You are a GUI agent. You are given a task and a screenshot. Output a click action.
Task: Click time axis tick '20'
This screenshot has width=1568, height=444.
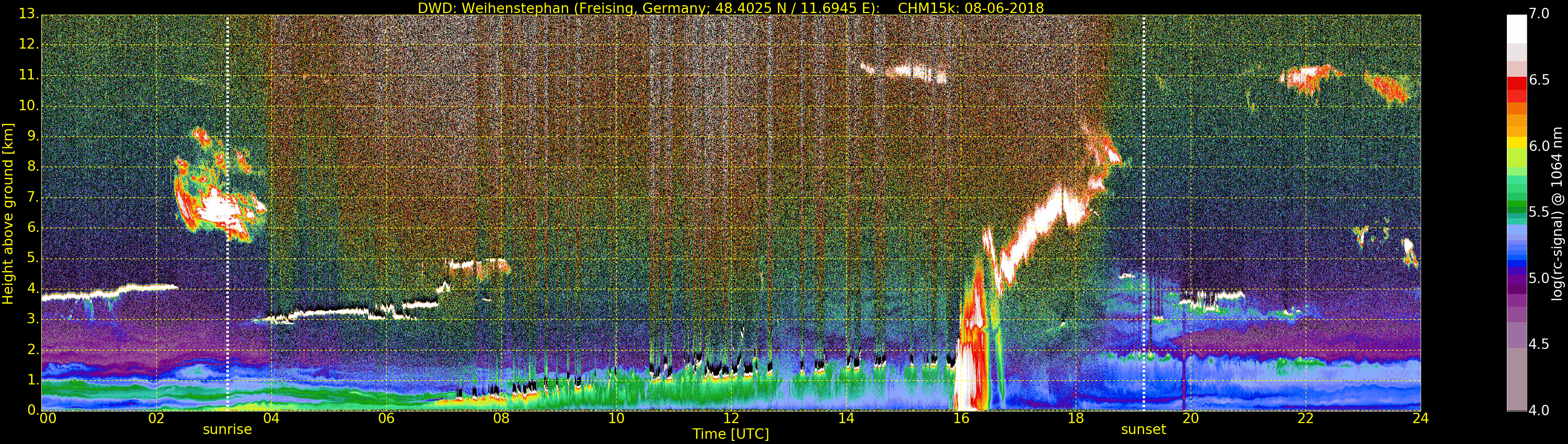1191,418
